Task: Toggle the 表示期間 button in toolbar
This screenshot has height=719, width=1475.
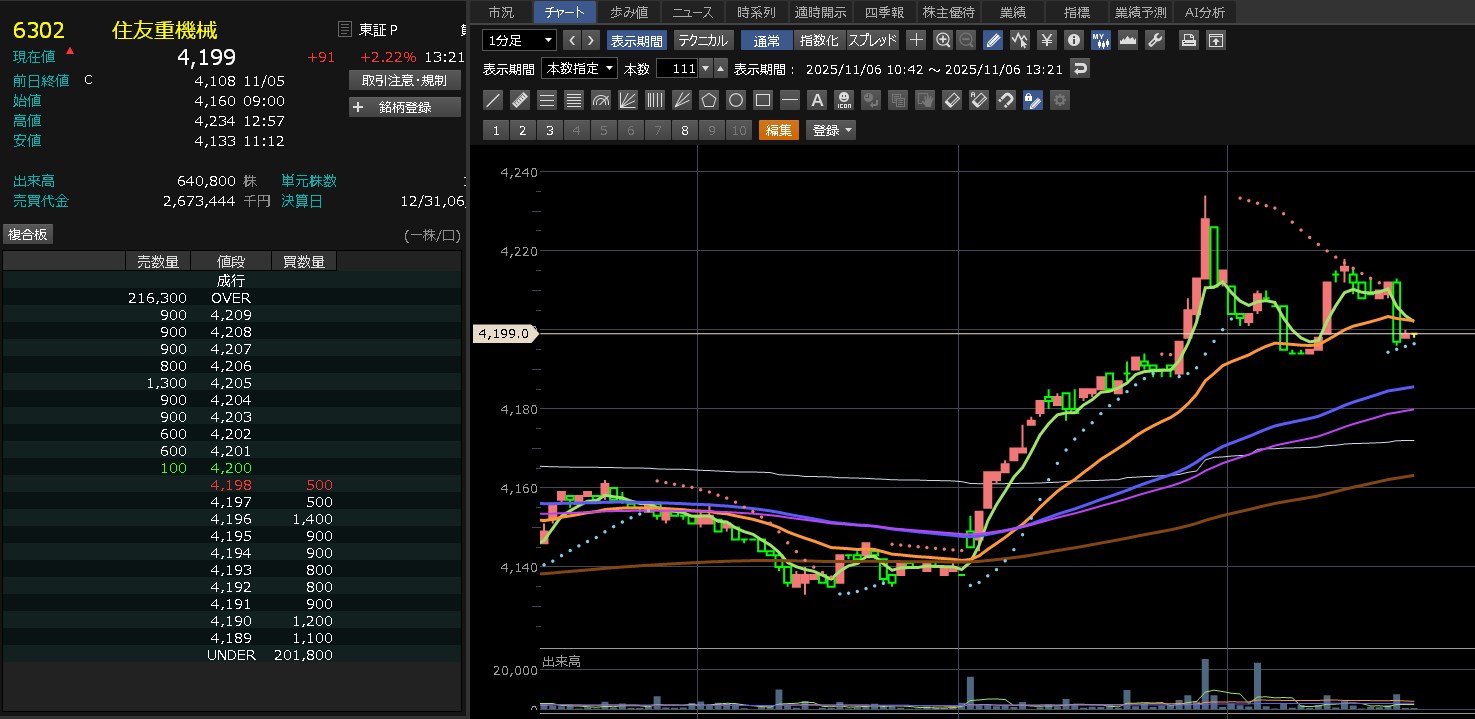Action: (x=636, y=40)
